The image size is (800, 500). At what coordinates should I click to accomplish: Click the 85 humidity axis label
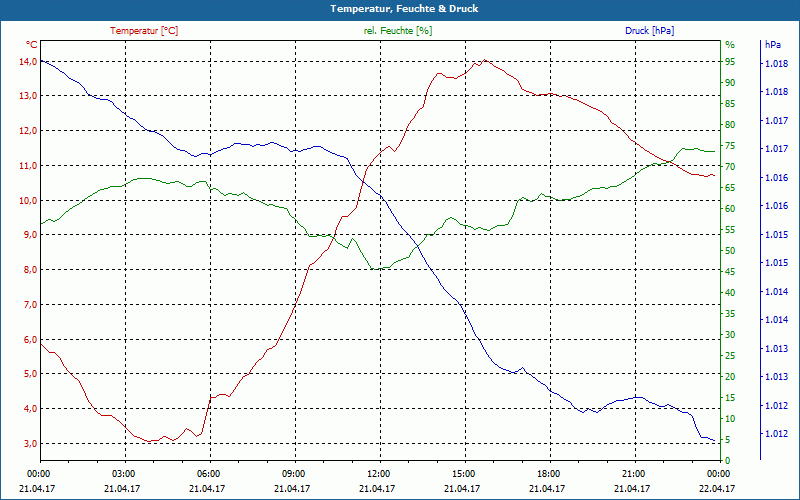pos(730,104)
